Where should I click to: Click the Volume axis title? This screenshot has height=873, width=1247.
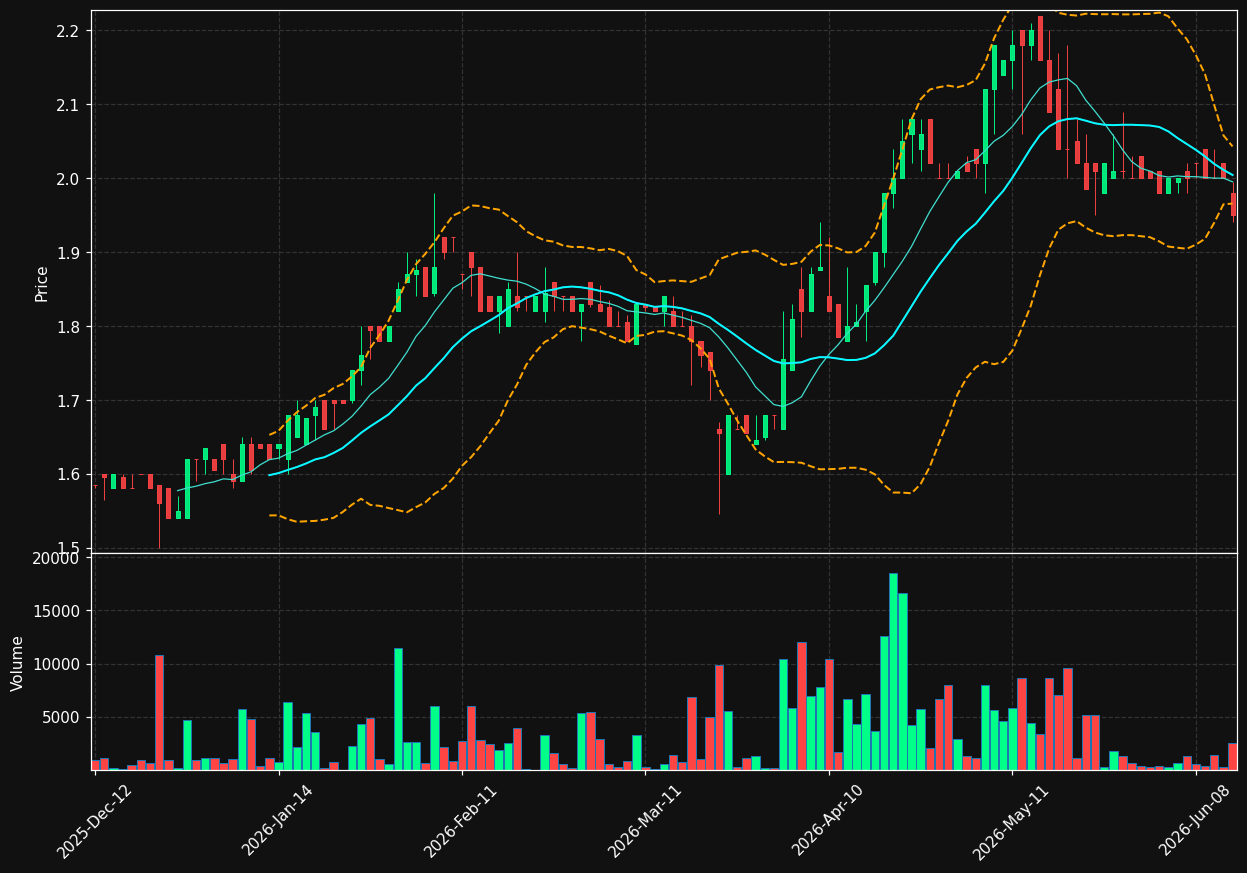18,663
